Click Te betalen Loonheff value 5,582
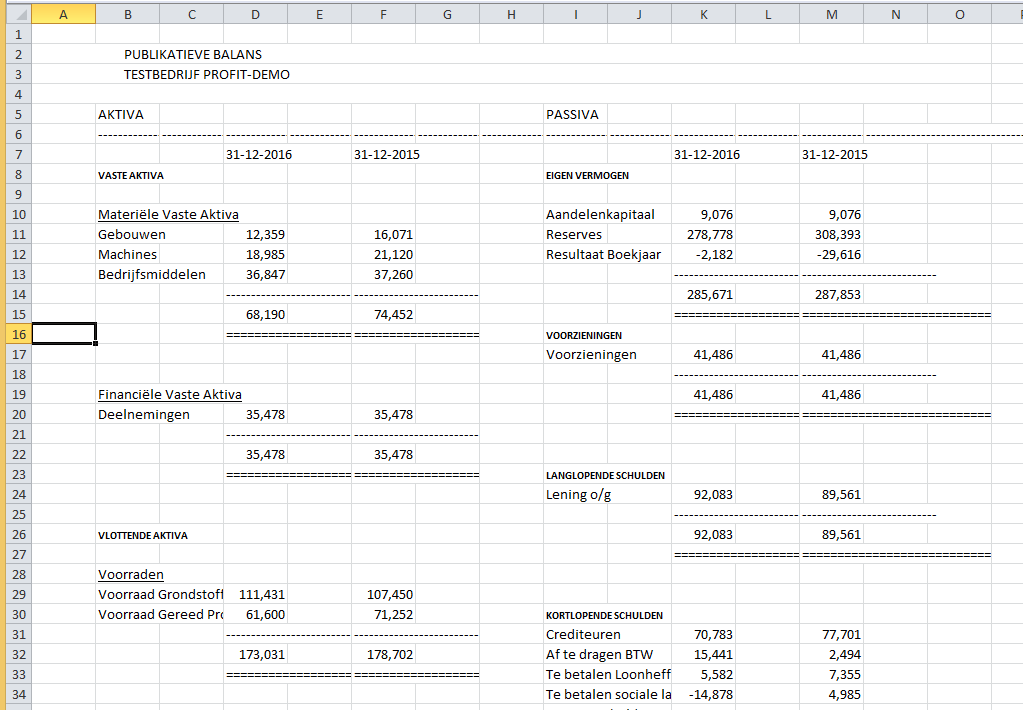Image resolution: width=1023 pixels, height=710 pixels. [x=716, y=675]
